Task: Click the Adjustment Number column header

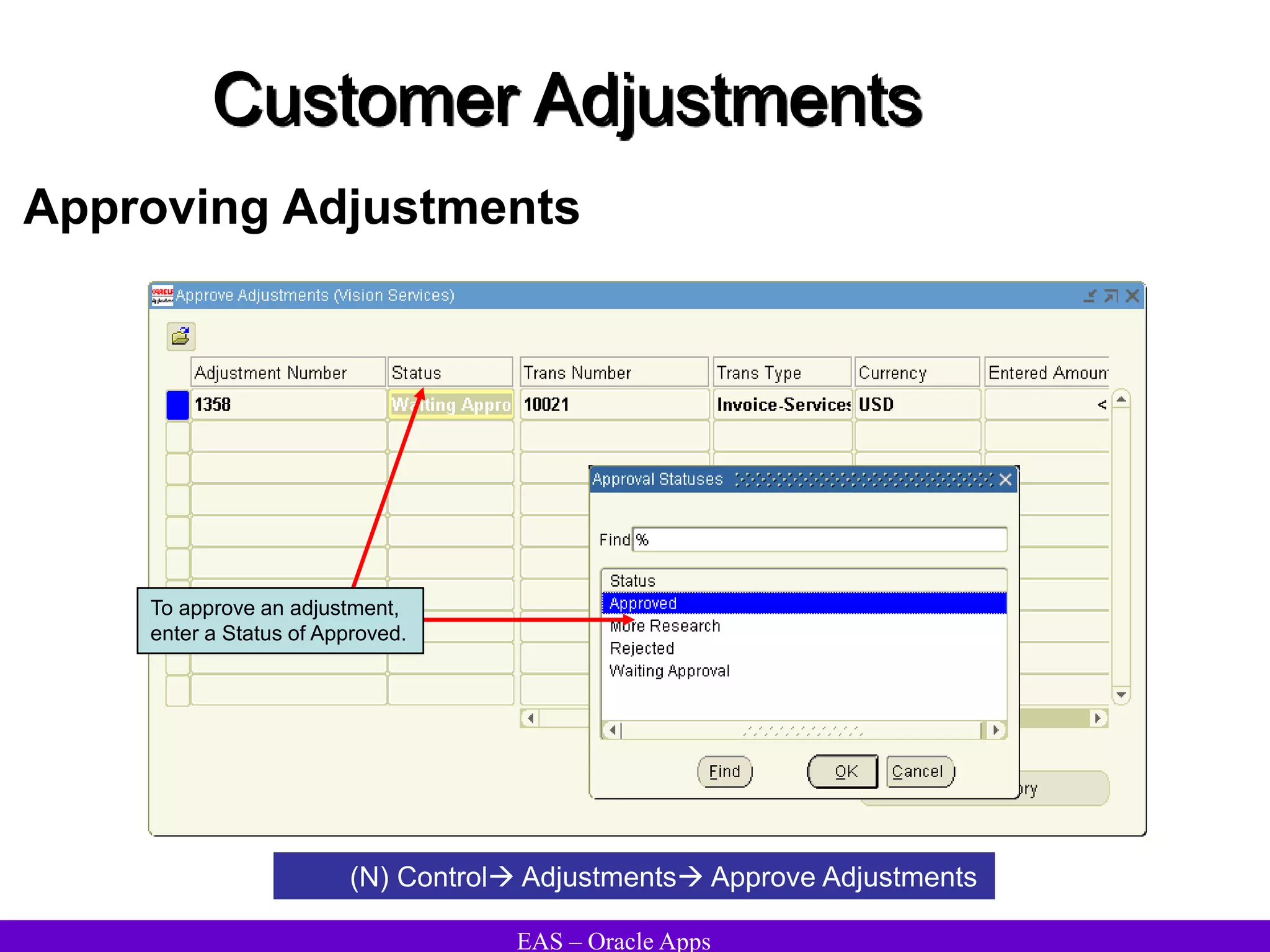Action: 288,372
